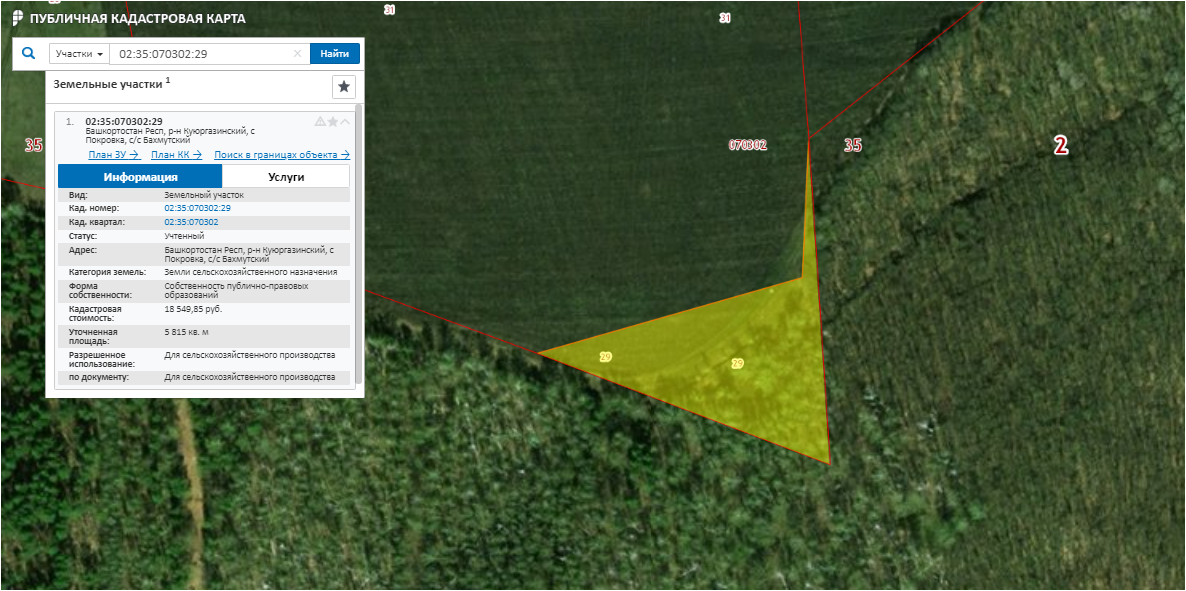Click Поиск в границах объекта link
The image size is (1186, 591).
point(281,154)
